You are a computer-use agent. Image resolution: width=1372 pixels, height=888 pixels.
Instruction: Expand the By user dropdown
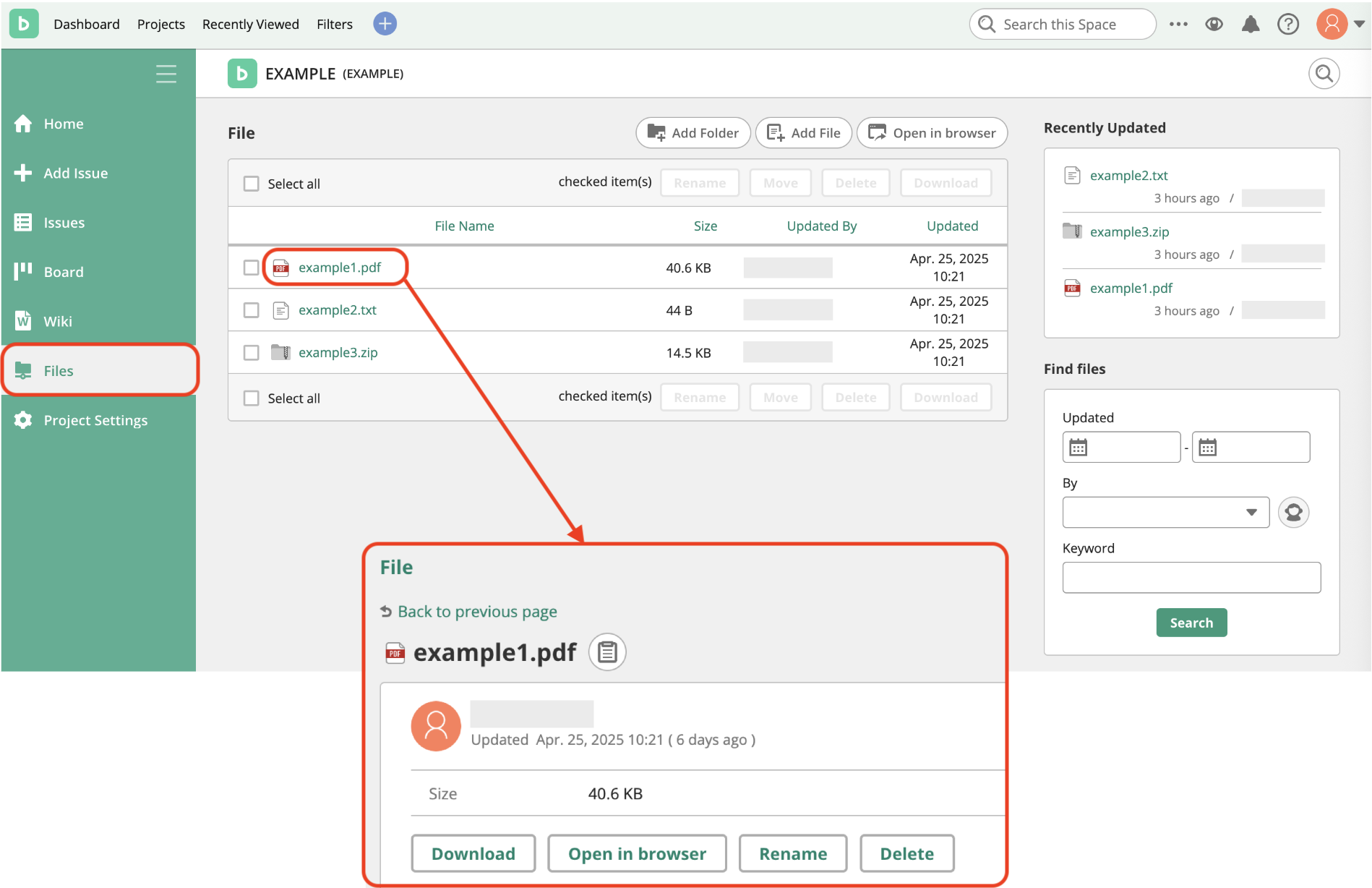(x=1165, y=513)
